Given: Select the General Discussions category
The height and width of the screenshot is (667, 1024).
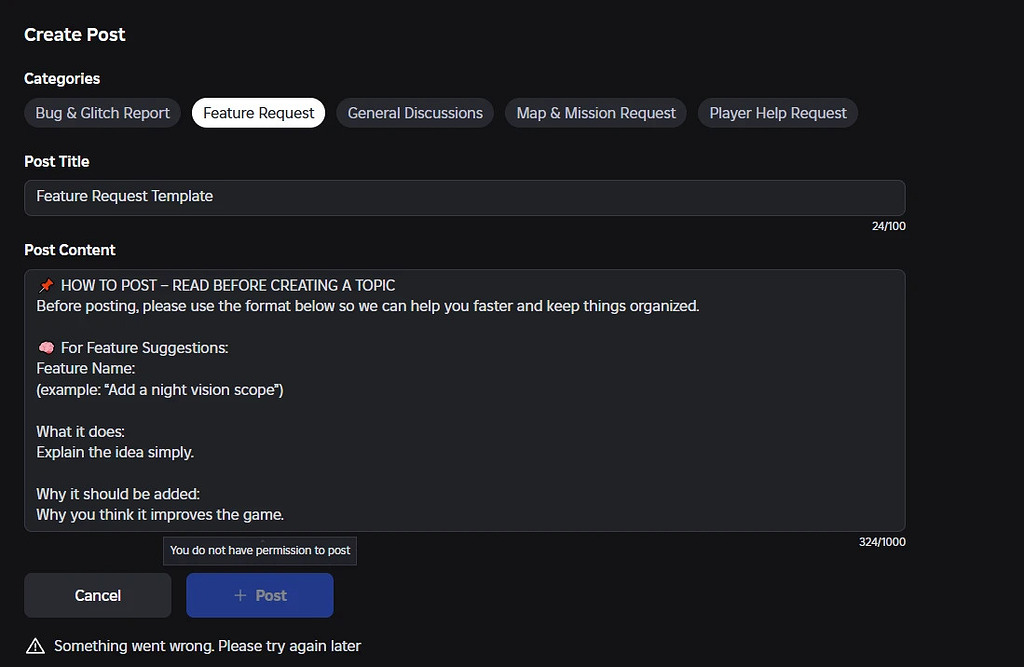Looking at the screenshot, I should click(x=414, y=113).
